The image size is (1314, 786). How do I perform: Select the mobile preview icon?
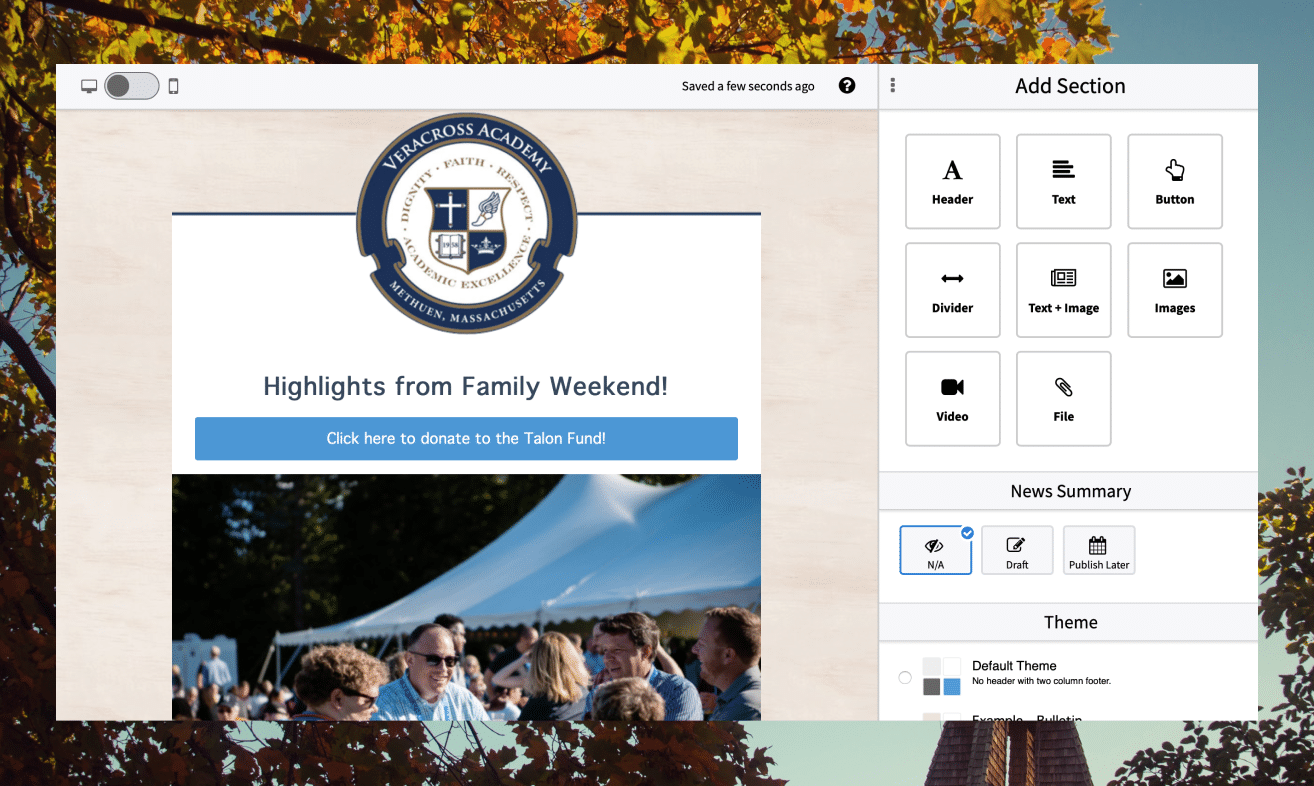click(173, 86)
